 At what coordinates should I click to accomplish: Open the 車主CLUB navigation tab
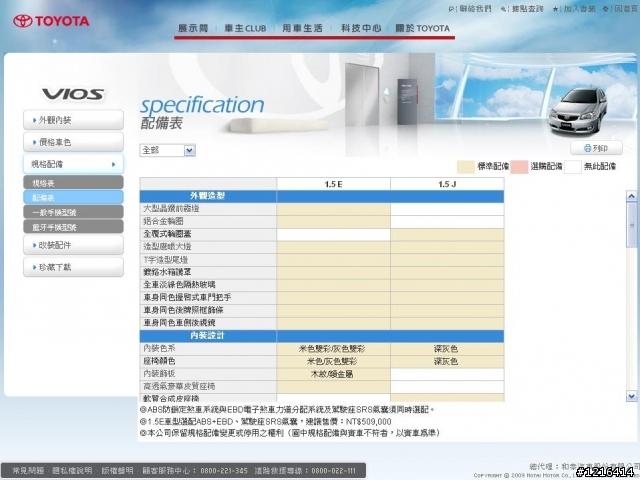(245, 28)
